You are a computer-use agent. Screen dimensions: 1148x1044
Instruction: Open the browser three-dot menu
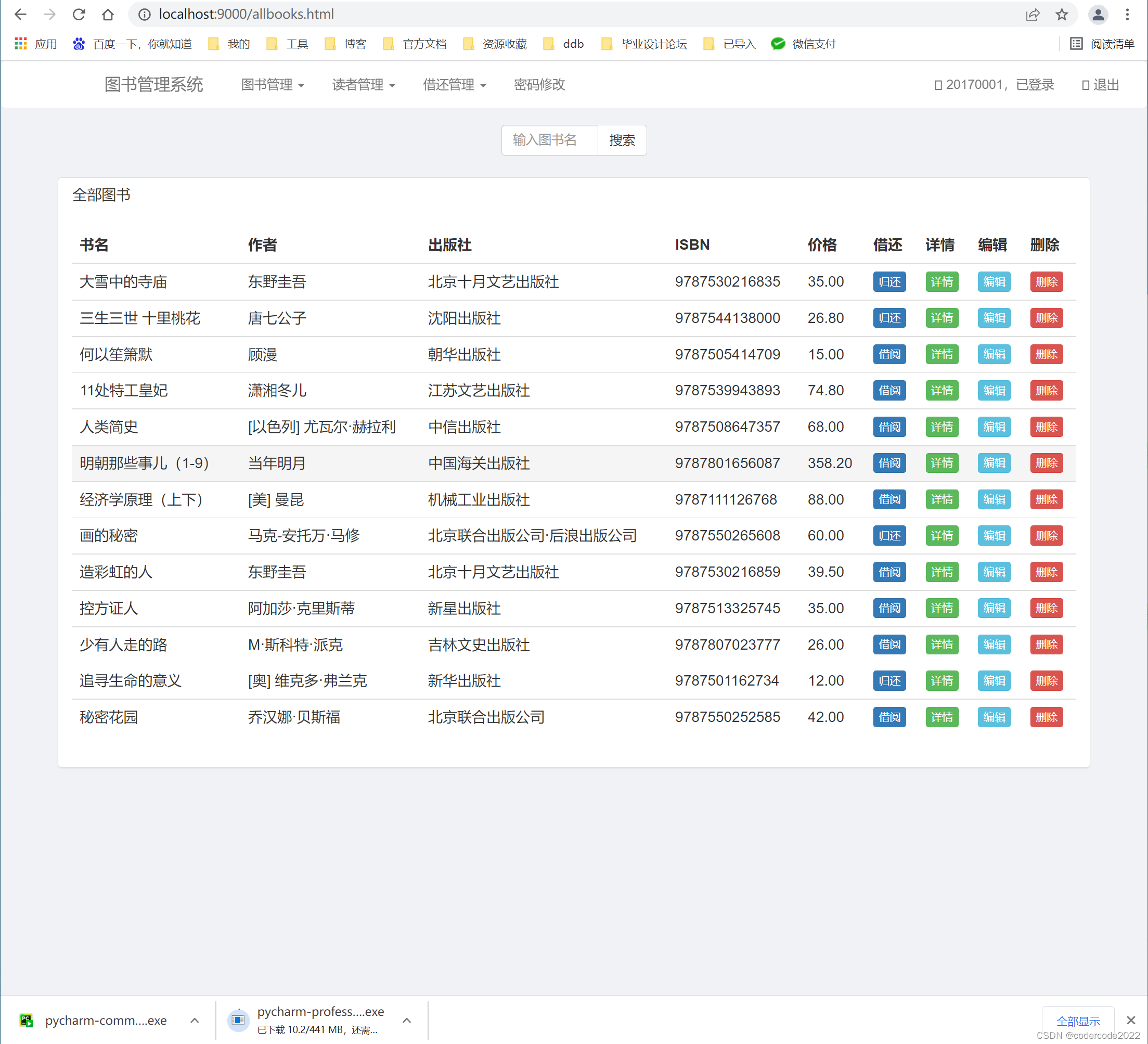[x=1128, y=14]
